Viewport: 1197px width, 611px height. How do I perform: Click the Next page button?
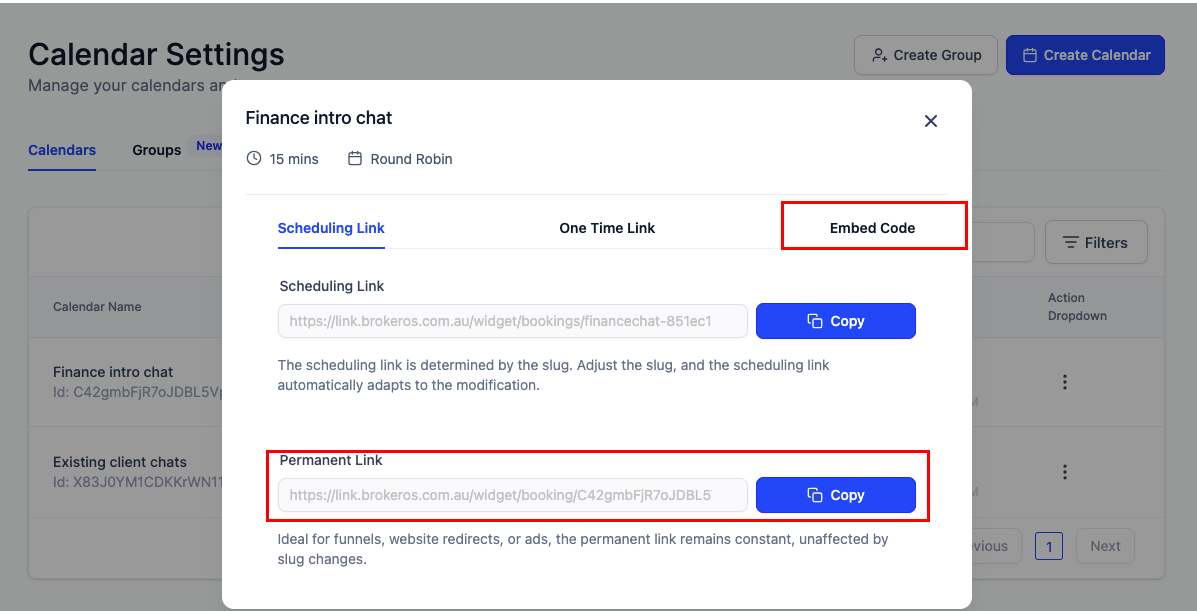pos(1105,546)
